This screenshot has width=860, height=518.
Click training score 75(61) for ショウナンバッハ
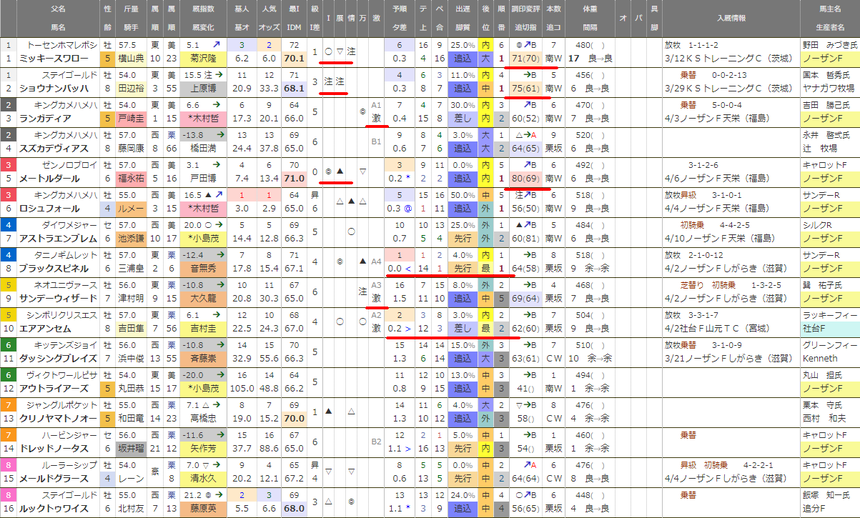pyautogui.click(x=525, y=88)
